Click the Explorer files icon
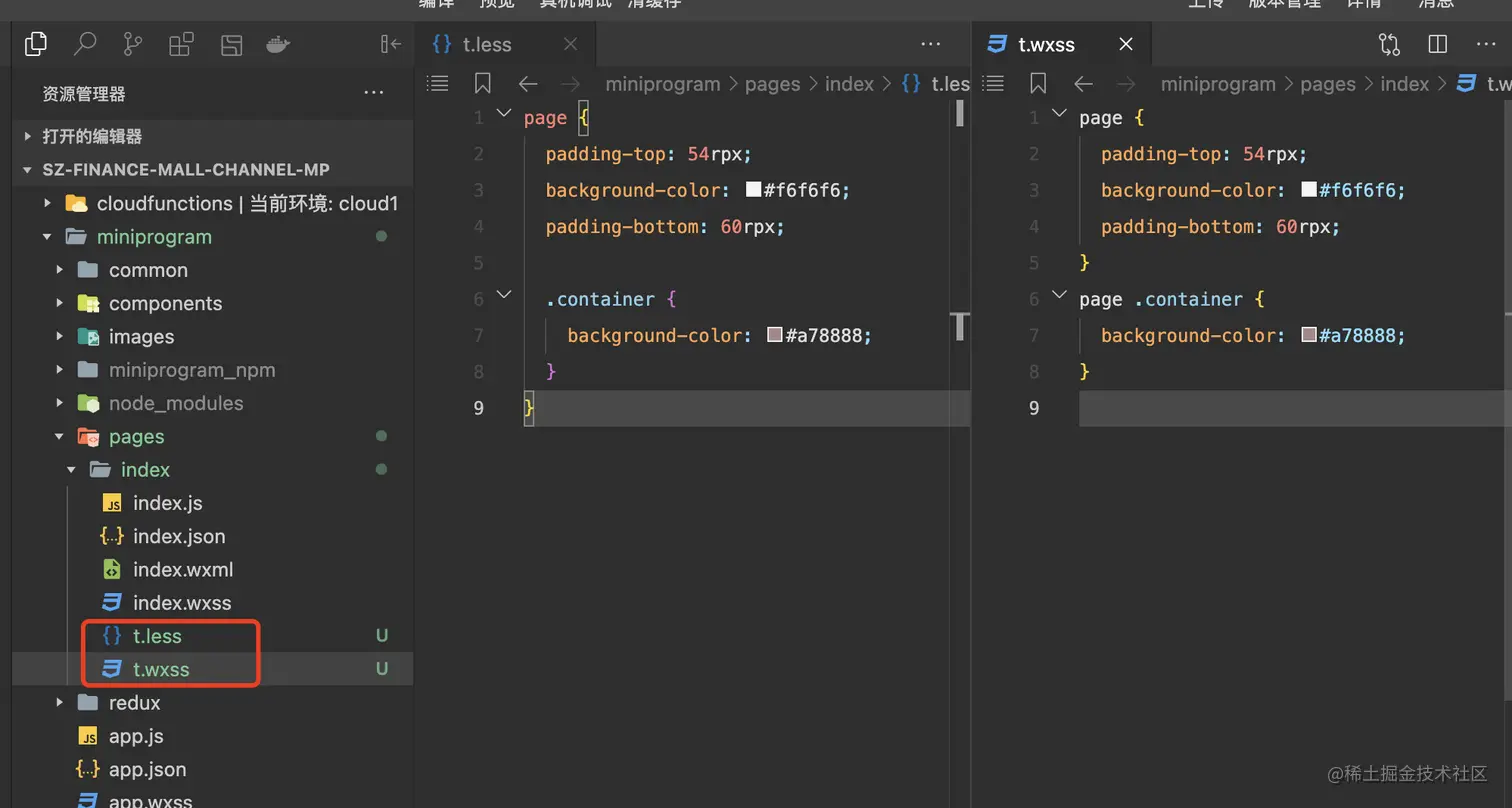Viewport: 1512px width, 808px height. (36, 44)
